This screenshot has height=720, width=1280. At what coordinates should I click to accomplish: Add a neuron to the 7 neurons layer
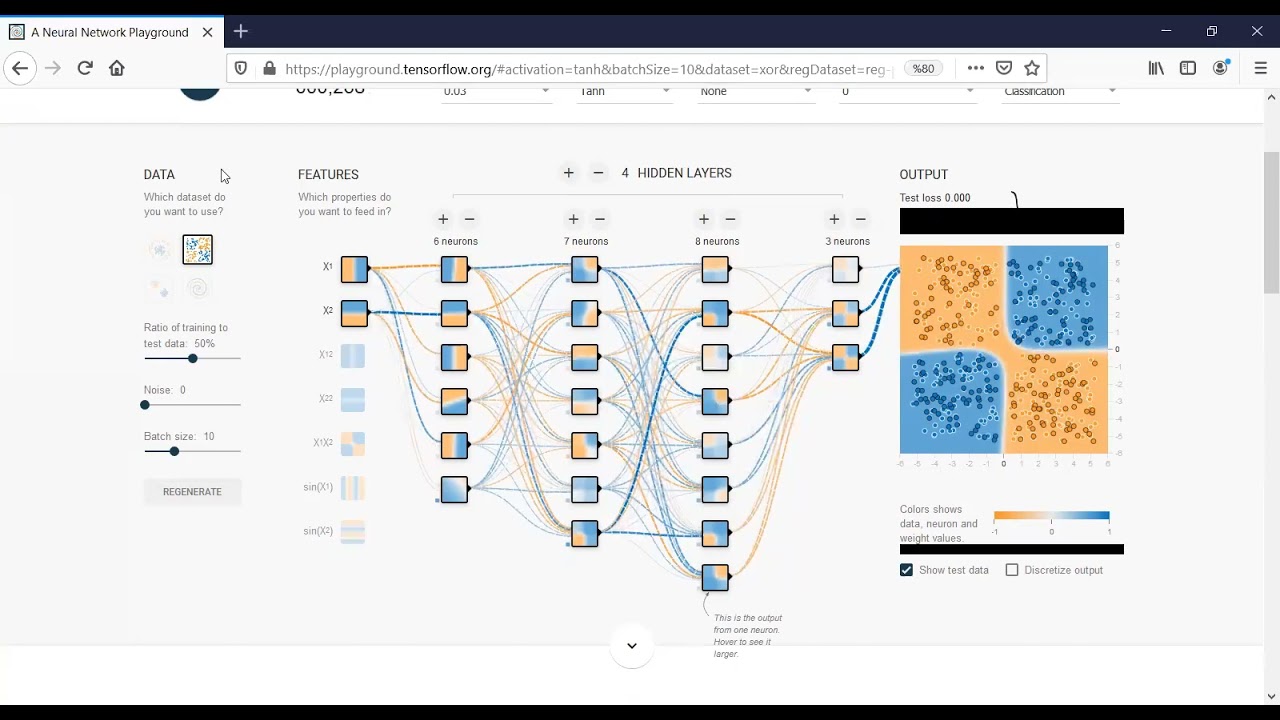[573, 219]
